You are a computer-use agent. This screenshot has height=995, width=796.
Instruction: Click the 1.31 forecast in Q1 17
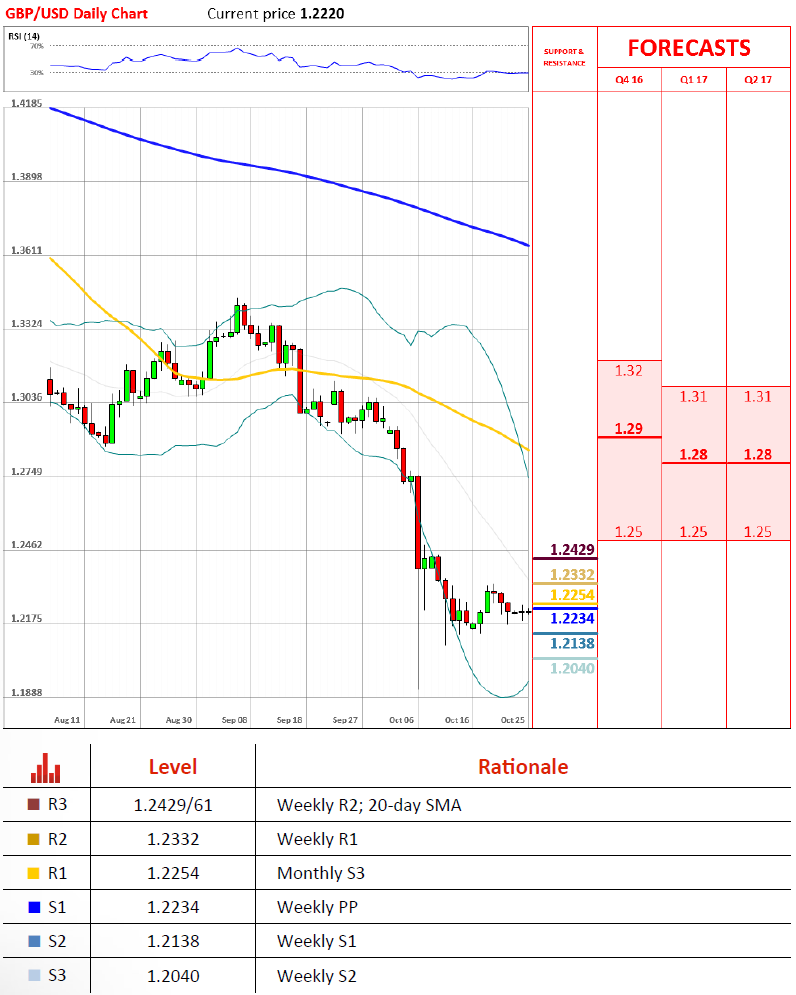click(693, 397)
